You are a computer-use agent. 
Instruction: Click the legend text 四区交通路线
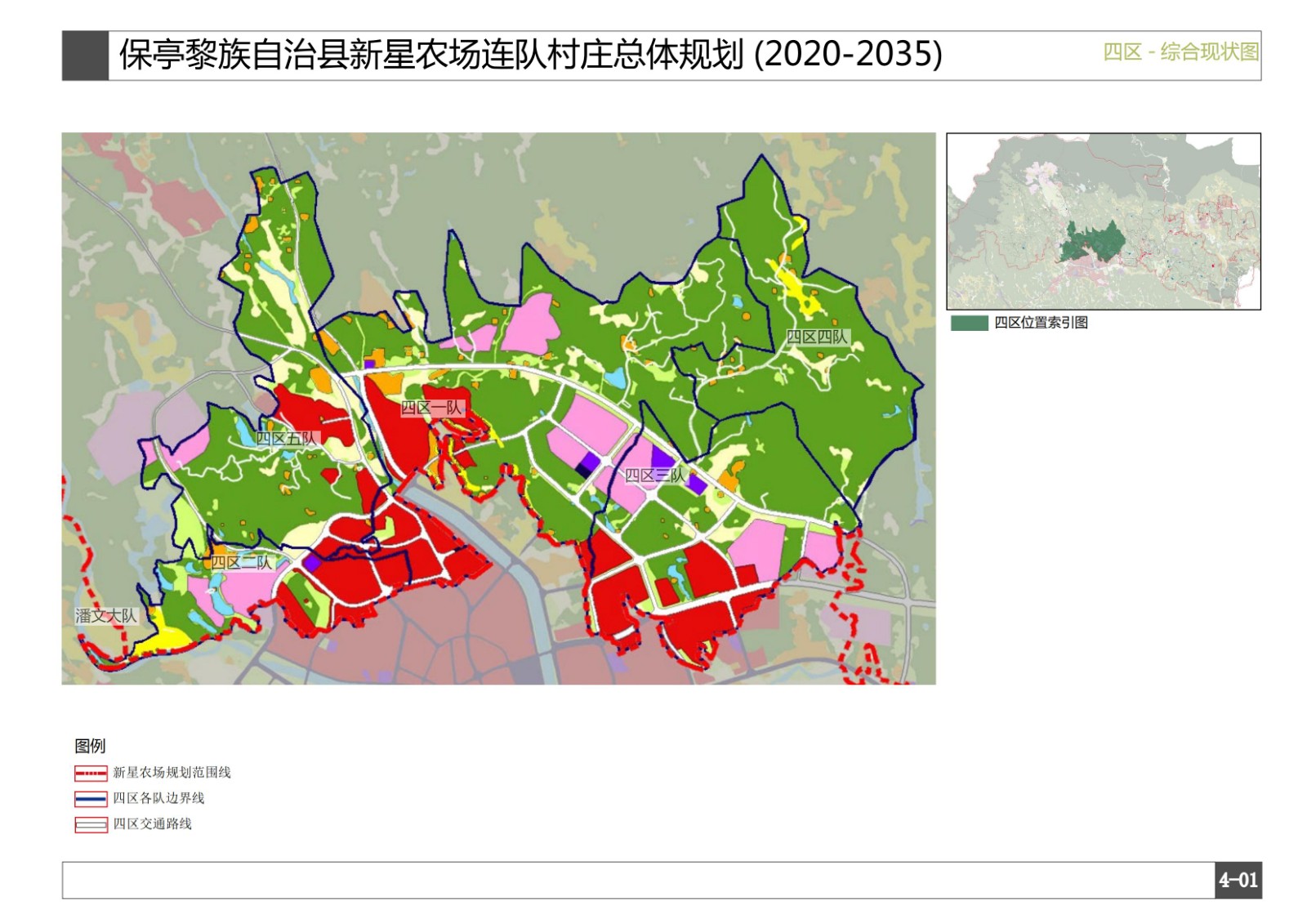152,824
